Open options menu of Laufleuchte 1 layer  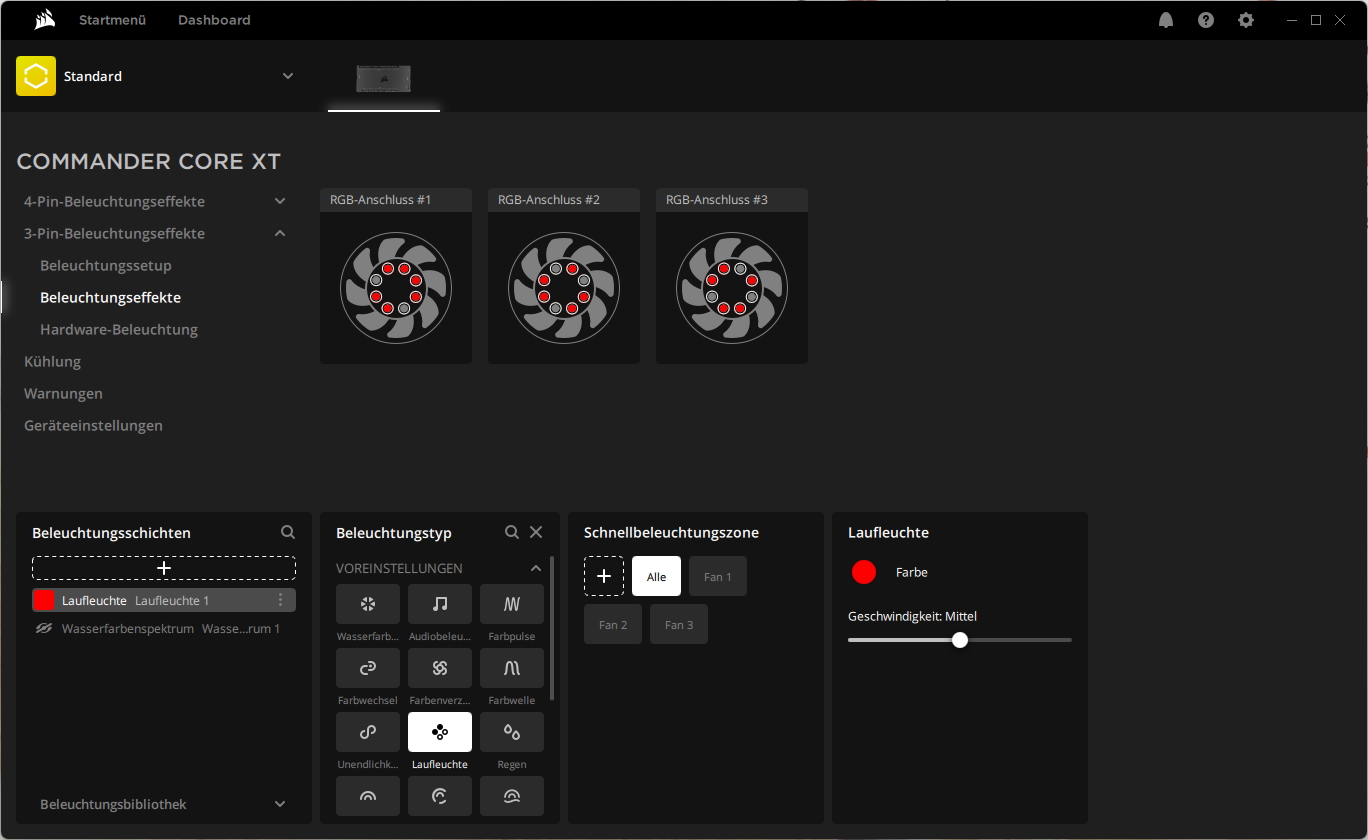click(281, 600)
